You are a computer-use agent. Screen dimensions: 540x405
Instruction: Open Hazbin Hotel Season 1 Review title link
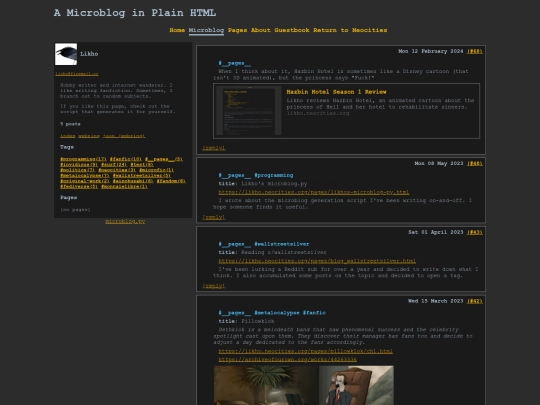[336, 92]
